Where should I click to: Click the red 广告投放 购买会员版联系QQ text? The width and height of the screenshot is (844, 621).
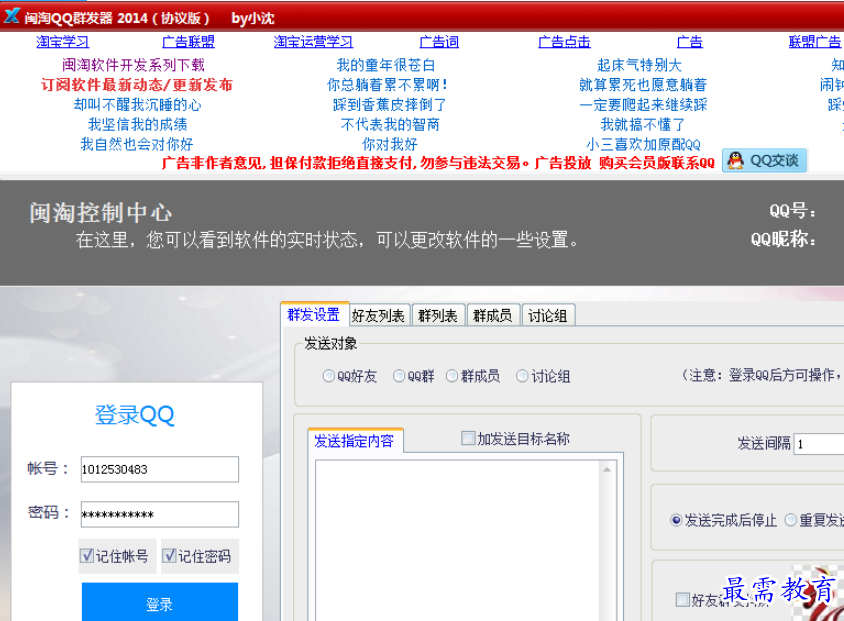click(x=624, y=163)
